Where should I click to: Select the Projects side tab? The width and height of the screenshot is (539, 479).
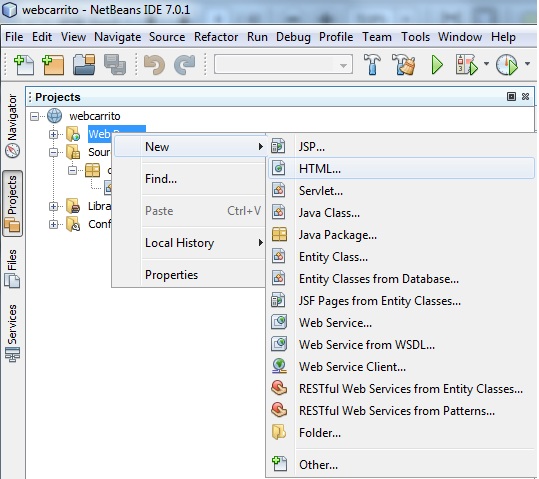12,204
